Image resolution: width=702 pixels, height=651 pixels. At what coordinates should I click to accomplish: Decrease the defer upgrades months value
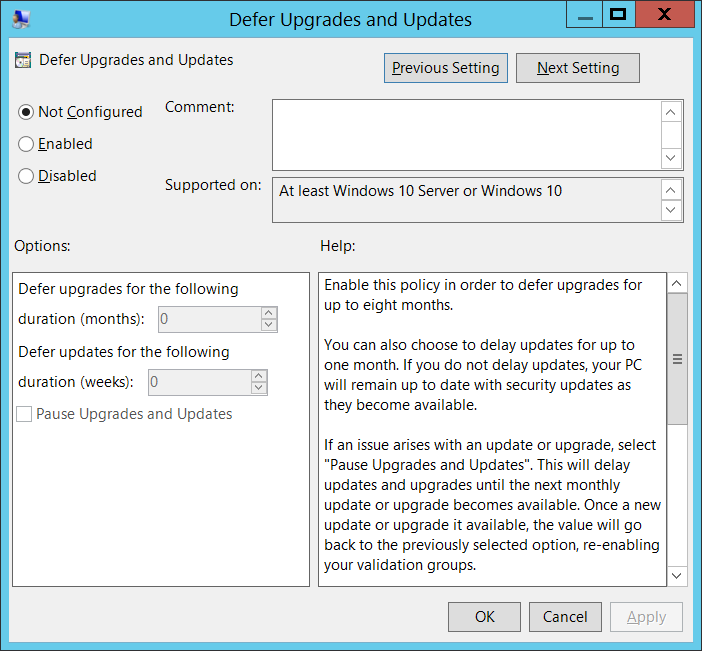[x=268, y=325]
